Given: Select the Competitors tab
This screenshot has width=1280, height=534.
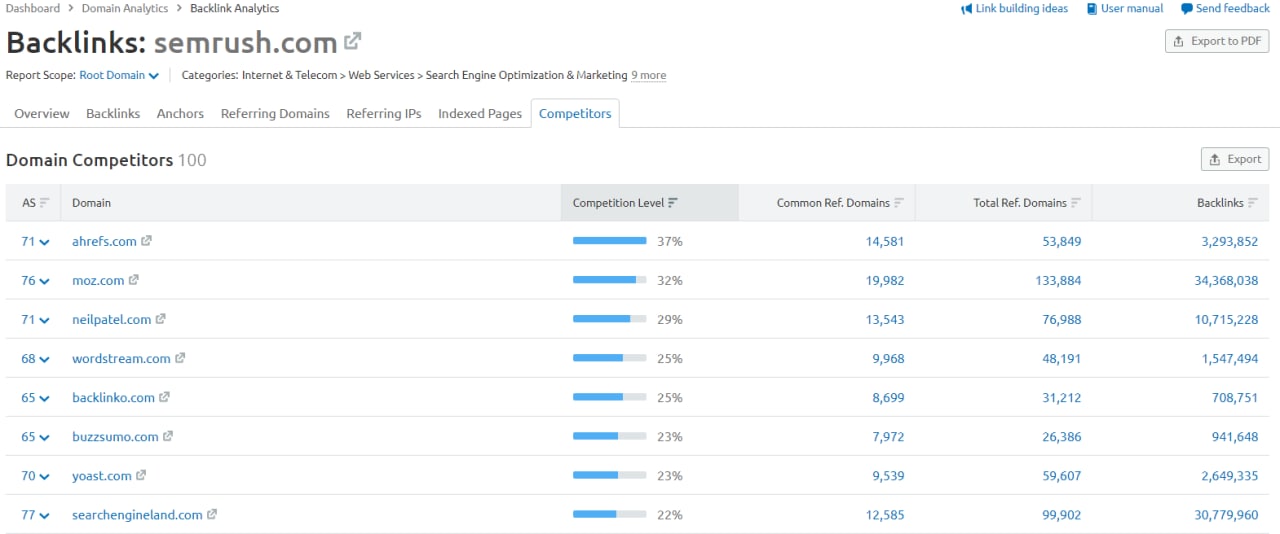Looking at the screenshot, I should (575, 114).
